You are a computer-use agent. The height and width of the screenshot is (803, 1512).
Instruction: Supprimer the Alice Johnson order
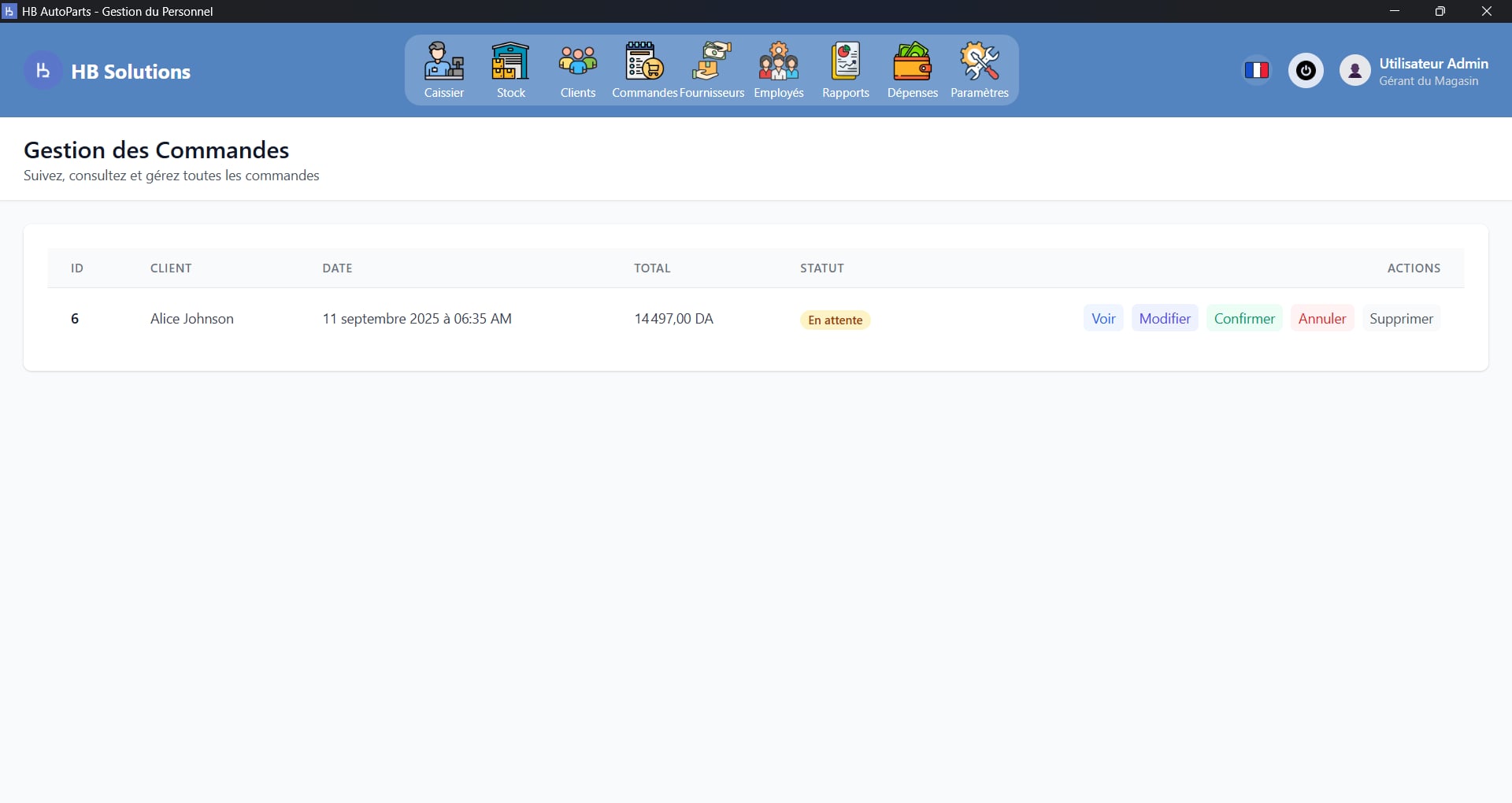tap(1402, 318)
